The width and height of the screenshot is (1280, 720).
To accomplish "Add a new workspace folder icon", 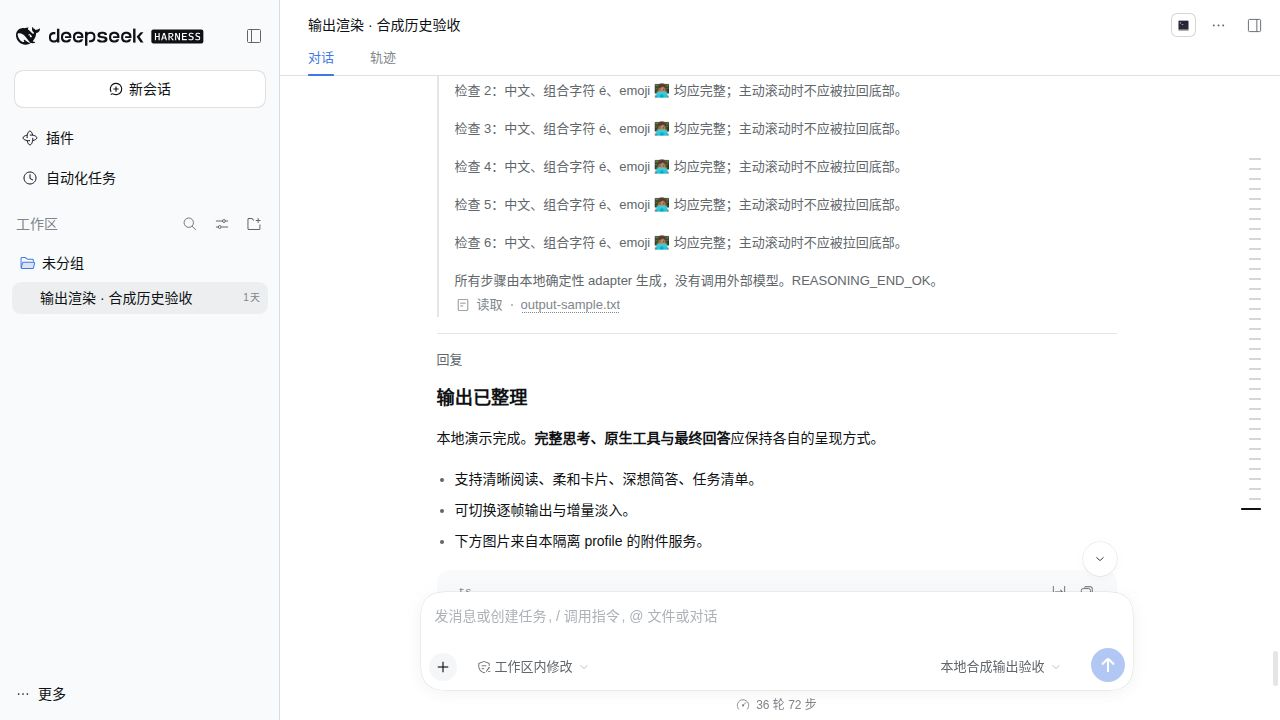I will [x=254, y=224].
